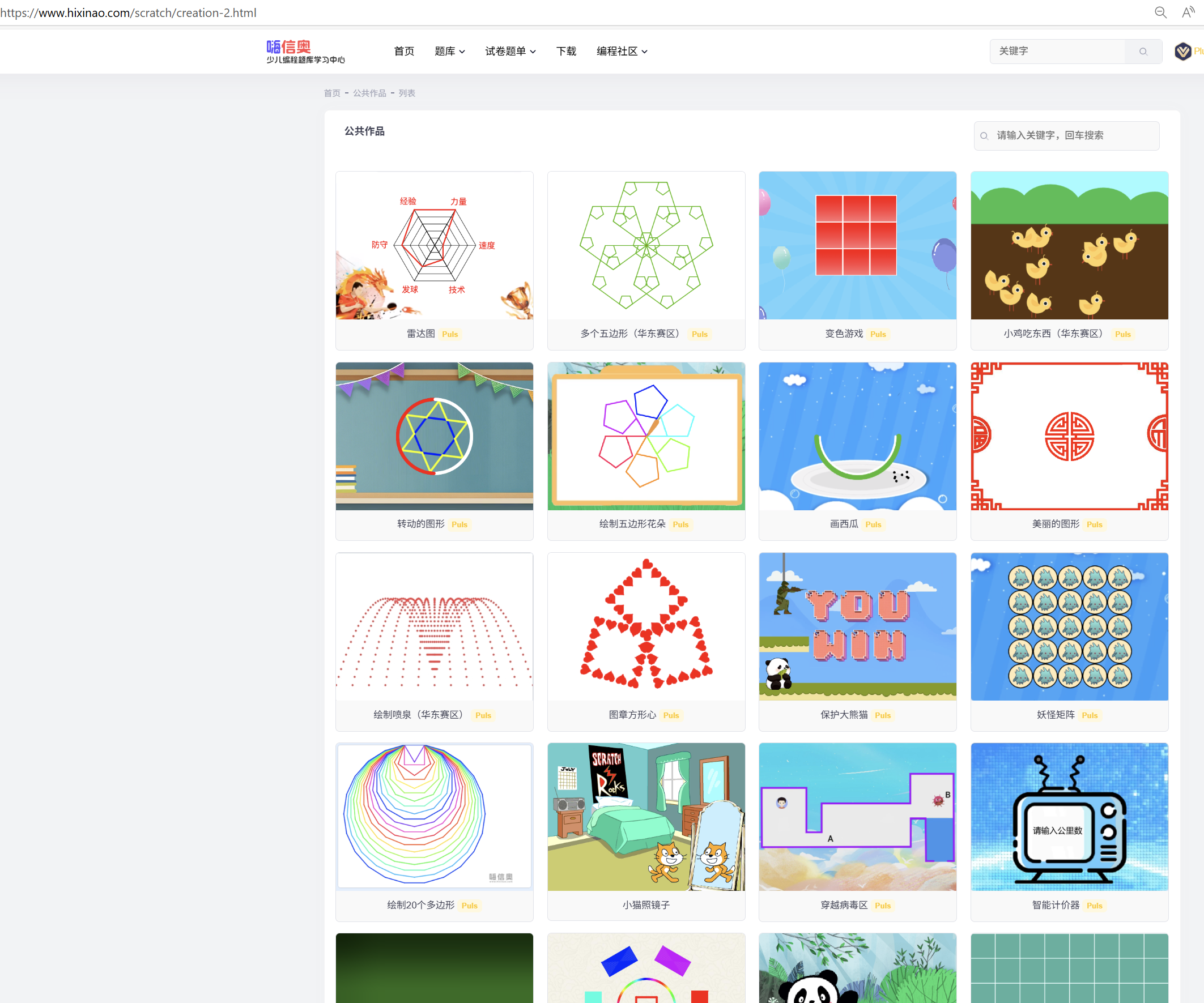Open the 美丽的图形 red pattern thumbnail
This screenshot has width=1204, height=1003.
pos(1069,436)
